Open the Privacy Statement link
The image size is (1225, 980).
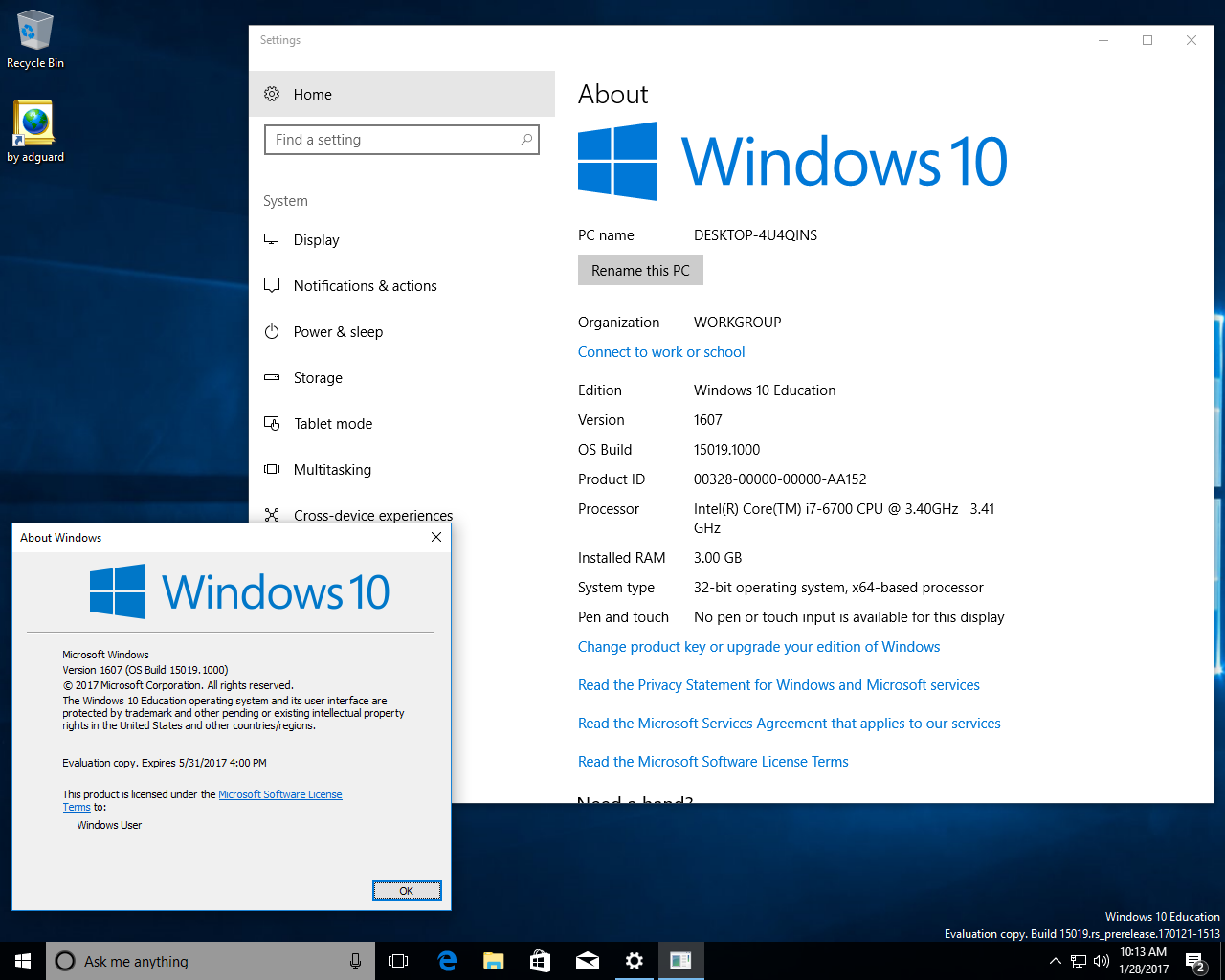pos(779,685)
